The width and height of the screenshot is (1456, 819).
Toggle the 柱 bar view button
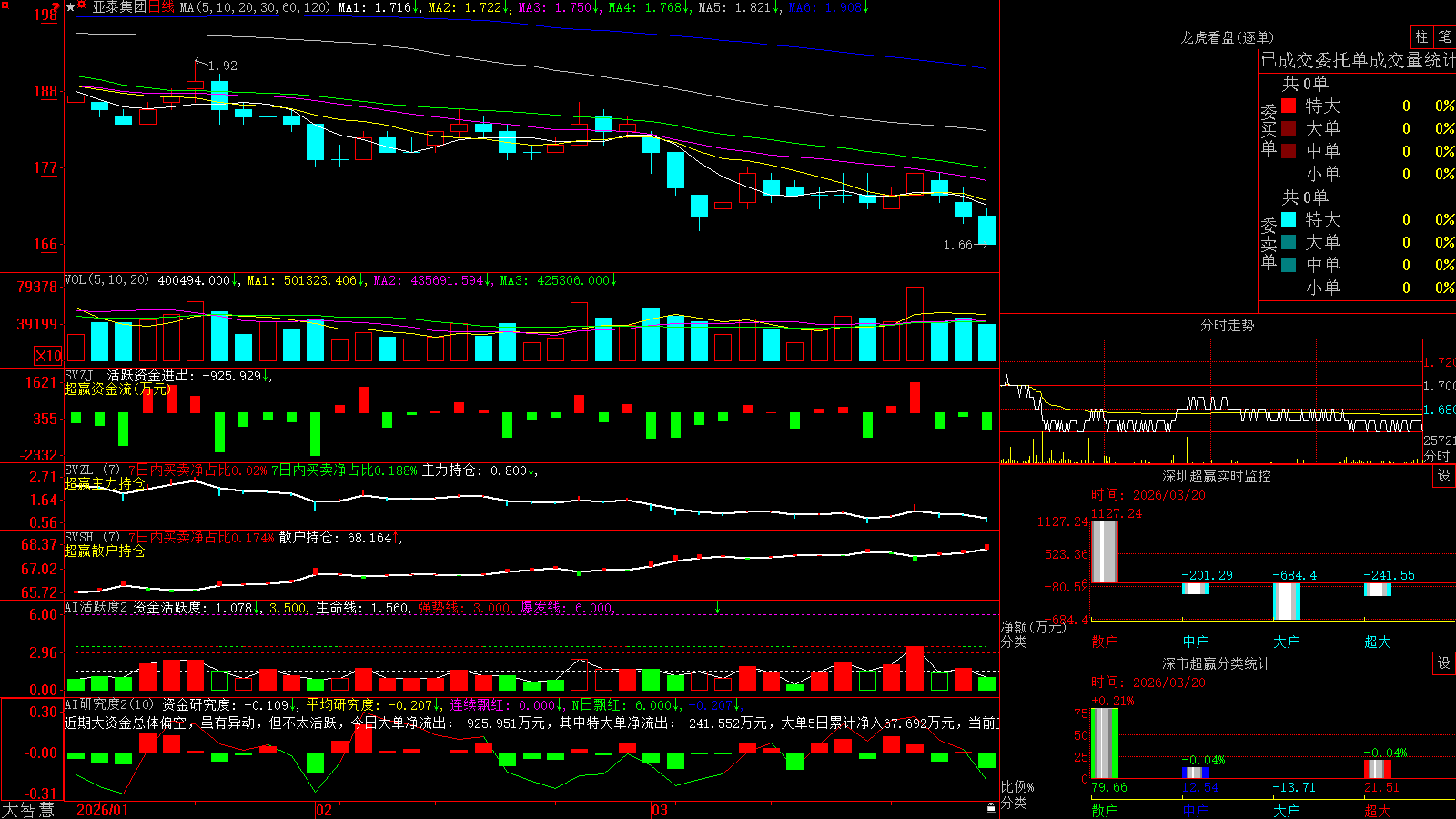(x=1421, y=36)
